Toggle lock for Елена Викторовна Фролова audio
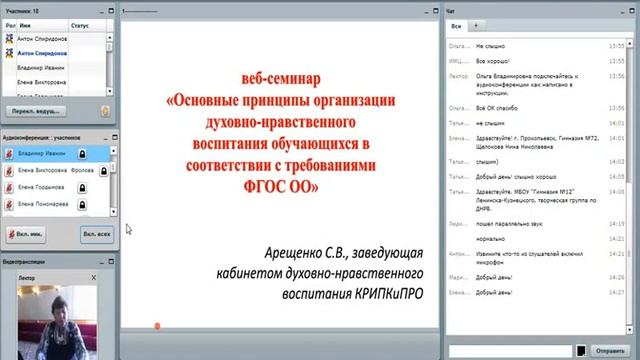 pyautogui.click(x=104, y=171)
